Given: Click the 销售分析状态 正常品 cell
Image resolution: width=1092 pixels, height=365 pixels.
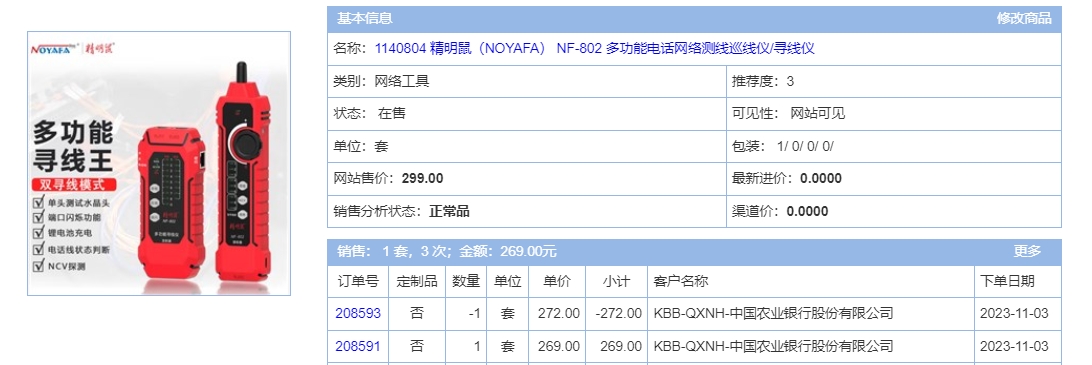Looking at the screenshot, I should tap(526, 211).
